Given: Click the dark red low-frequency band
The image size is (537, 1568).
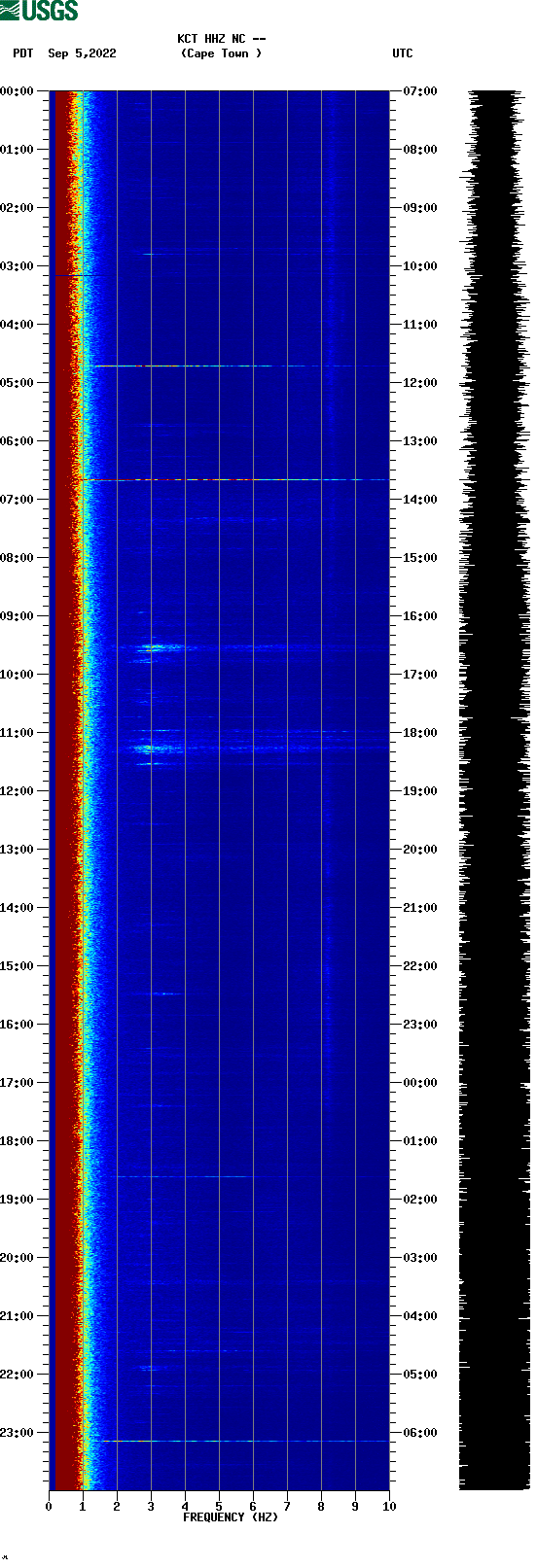Looking at the screenshot, I should (x=64, y=790).
